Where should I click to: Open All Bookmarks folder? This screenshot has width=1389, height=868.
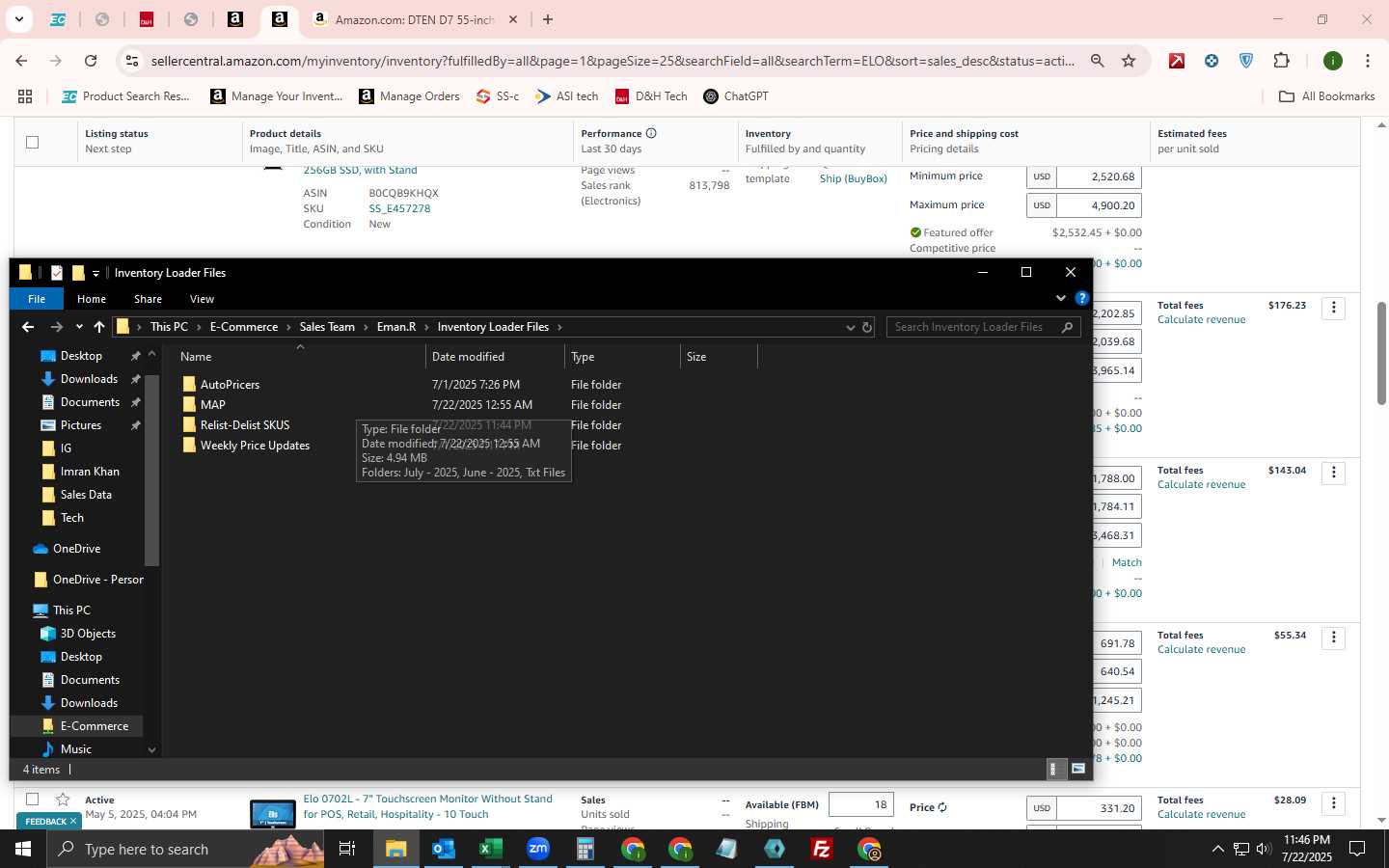1326,96
